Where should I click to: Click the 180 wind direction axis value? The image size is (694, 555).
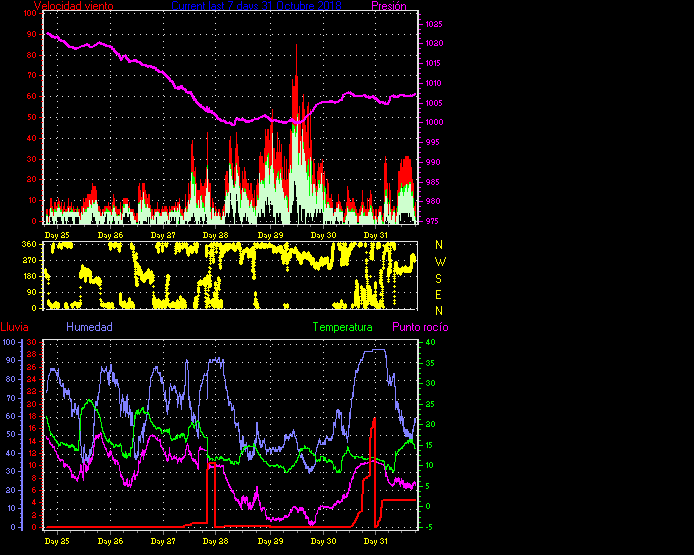29,277
